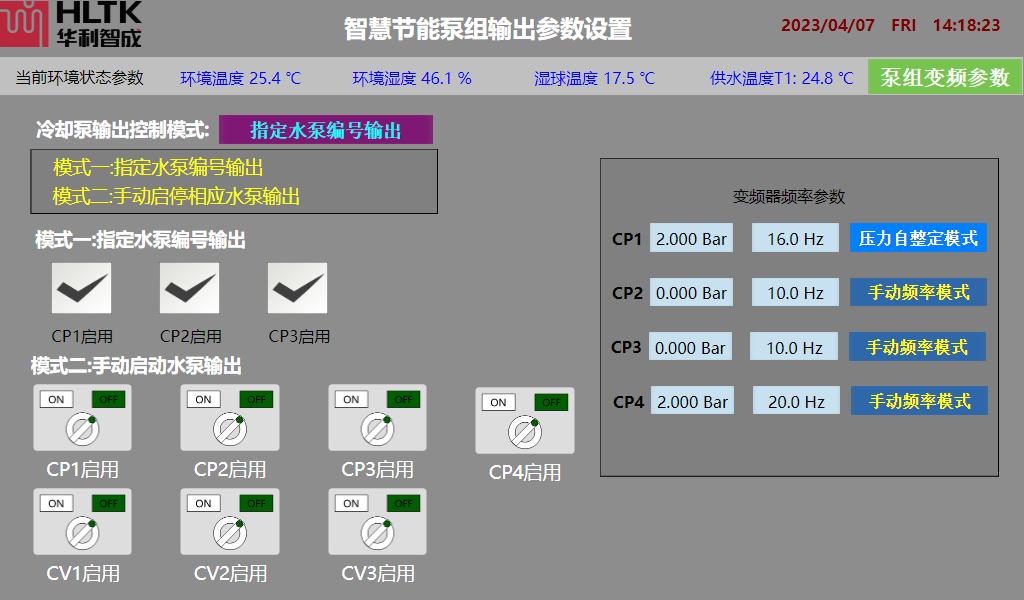Viewport: 1024px width, 600px height.
Task: Change CP1 压力自整定模式 mode selector
Action: 918,238
